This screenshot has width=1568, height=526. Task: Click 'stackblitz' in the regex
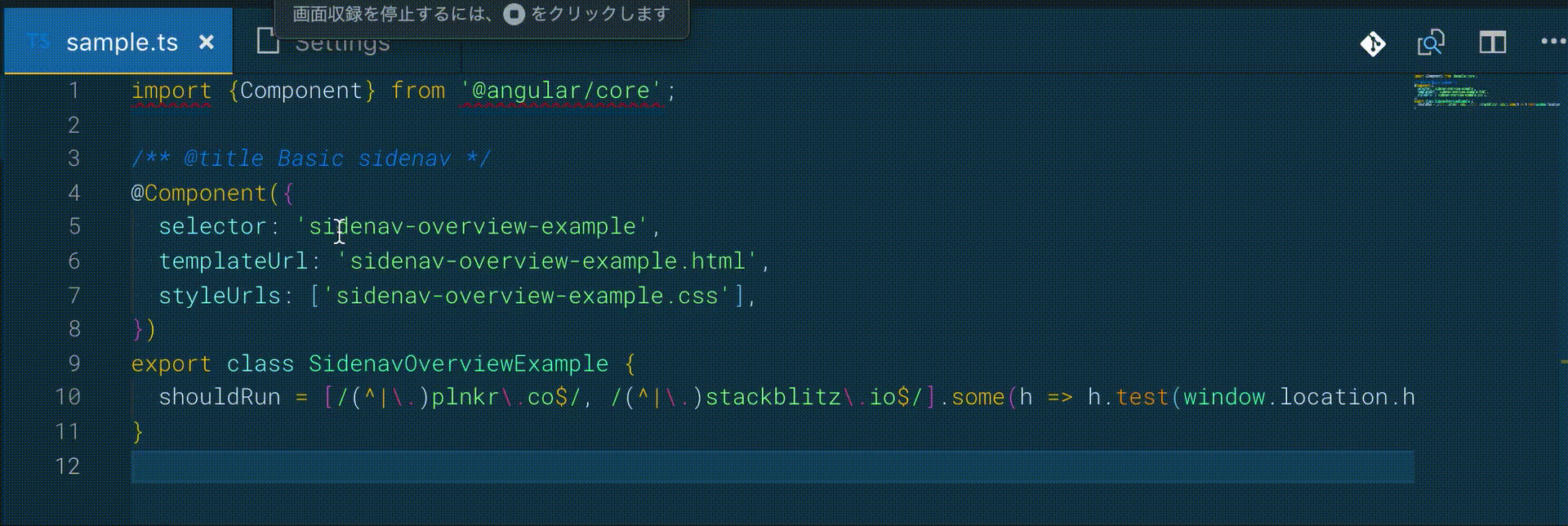[x=773, y=397]
